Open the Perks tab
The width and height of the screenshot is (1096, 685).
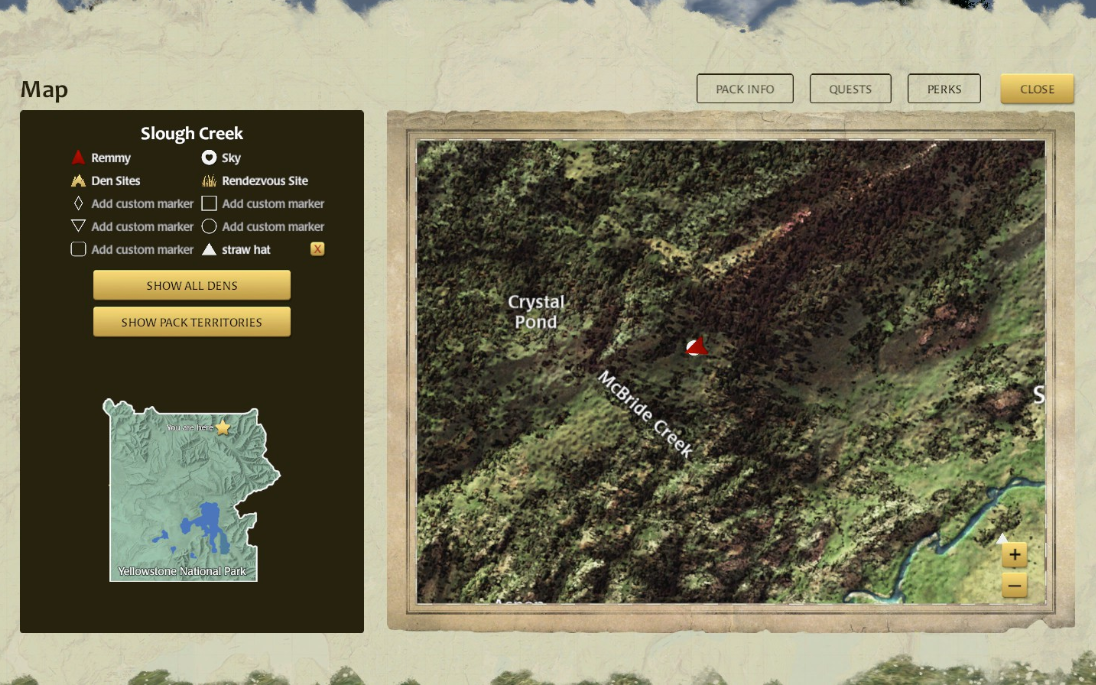(x=944, y=89)
